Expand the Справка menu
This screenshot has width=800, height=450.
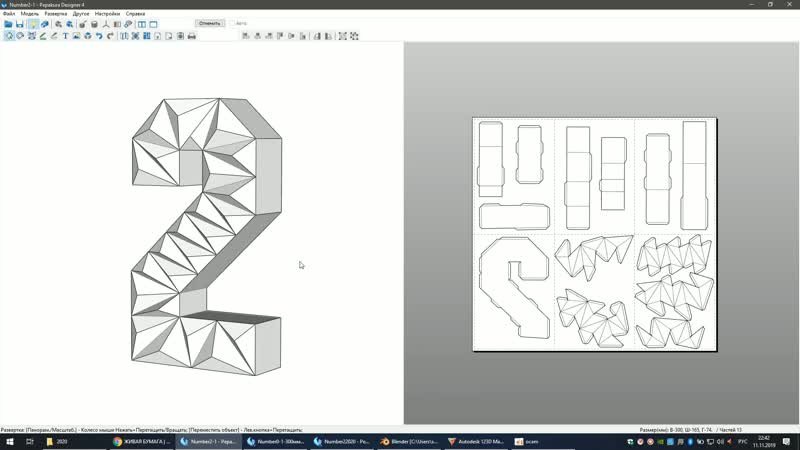pos(136,13)
